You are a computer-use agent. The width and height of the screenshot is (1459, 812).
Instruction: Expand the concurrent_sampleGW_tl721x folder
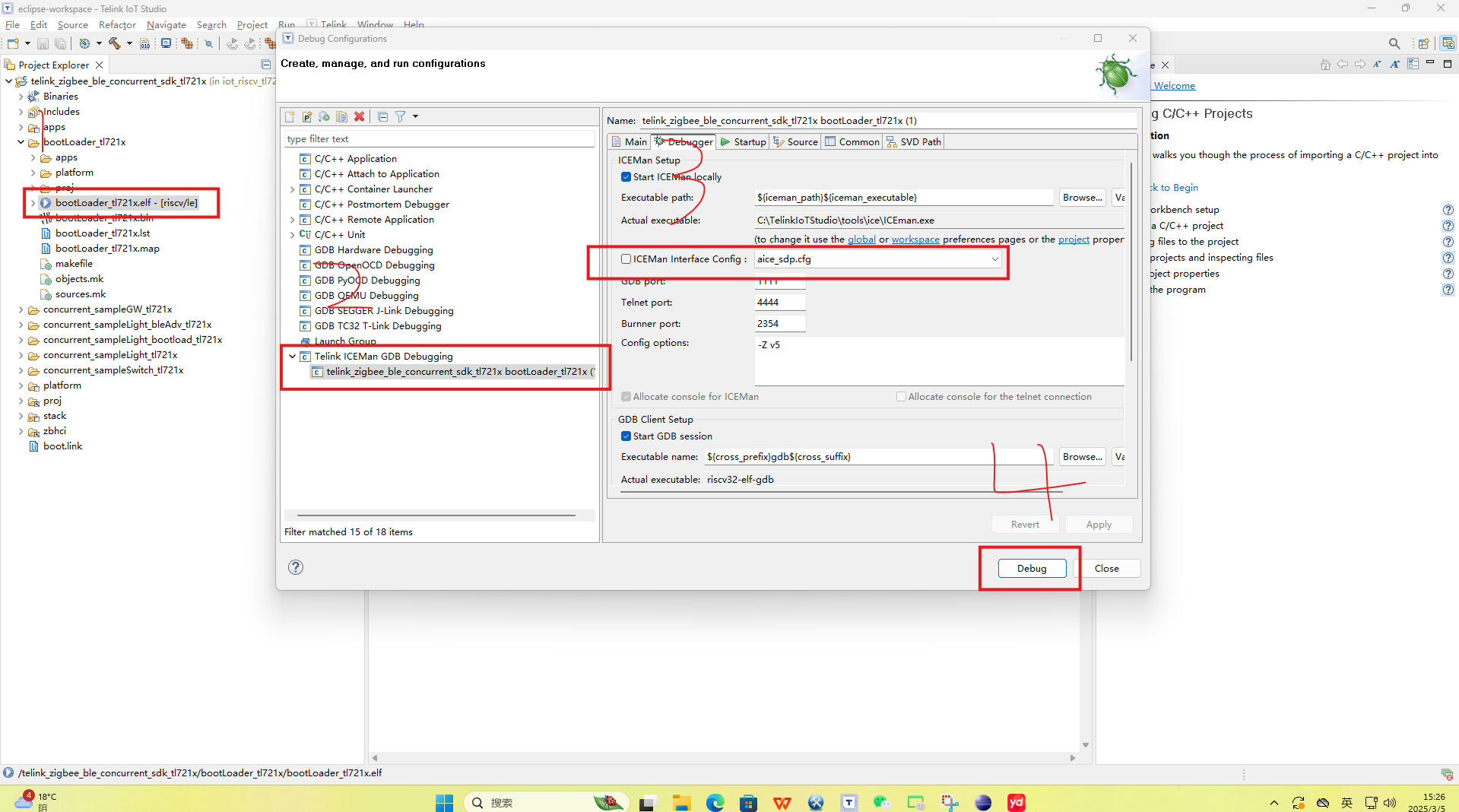[x=21, y=309]
